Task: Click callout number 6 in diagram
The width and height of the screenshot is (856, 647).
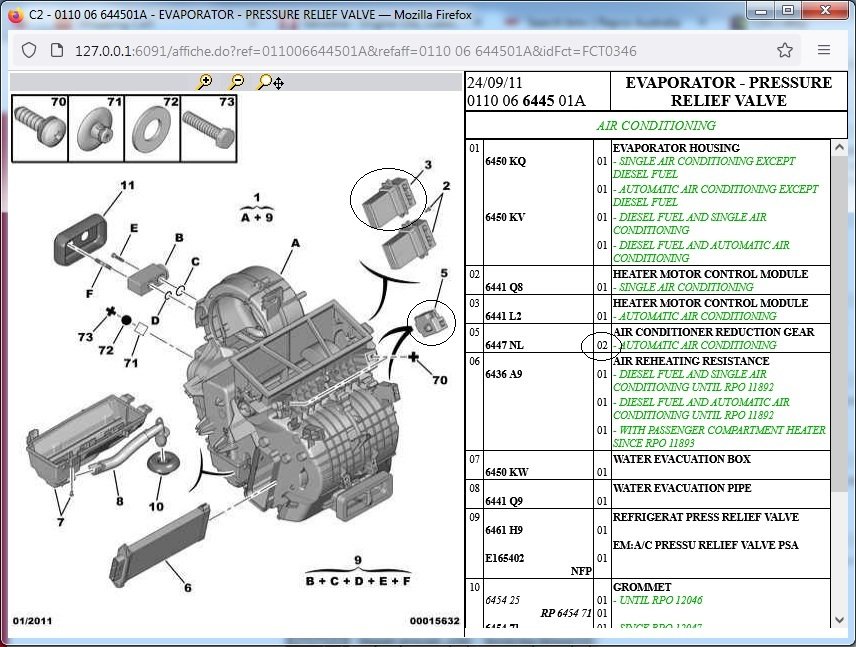Action: pos(187,587)
